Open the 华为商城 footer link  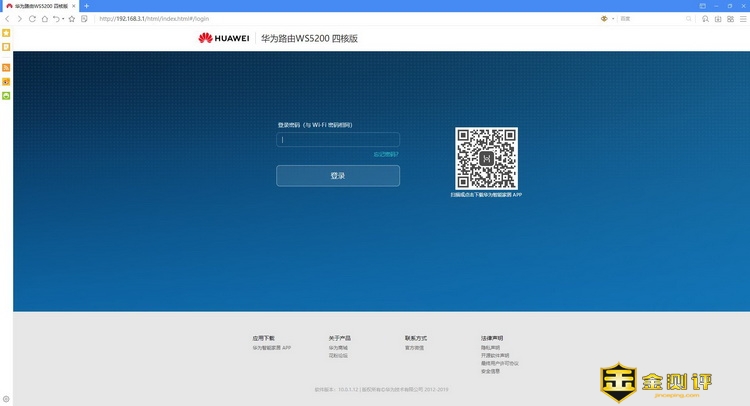point(339,347)
